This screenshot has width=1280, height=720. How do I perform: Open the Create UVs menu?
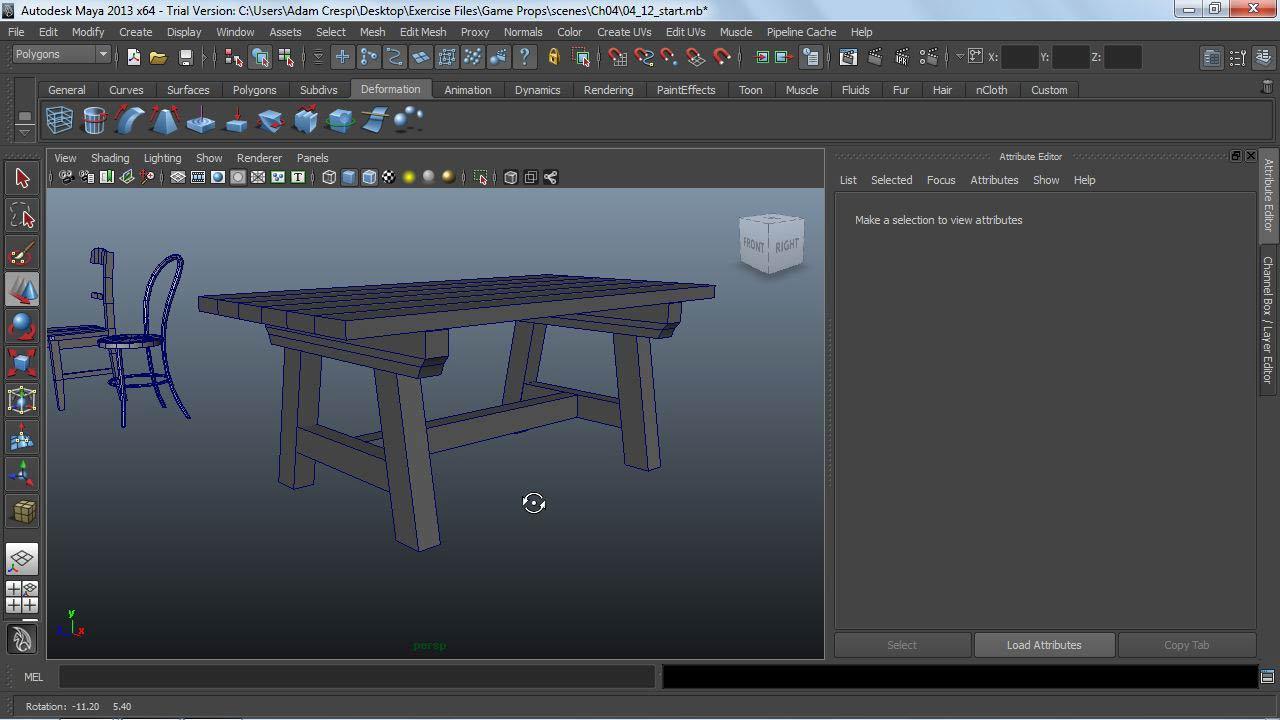click(x=624, y=32)
